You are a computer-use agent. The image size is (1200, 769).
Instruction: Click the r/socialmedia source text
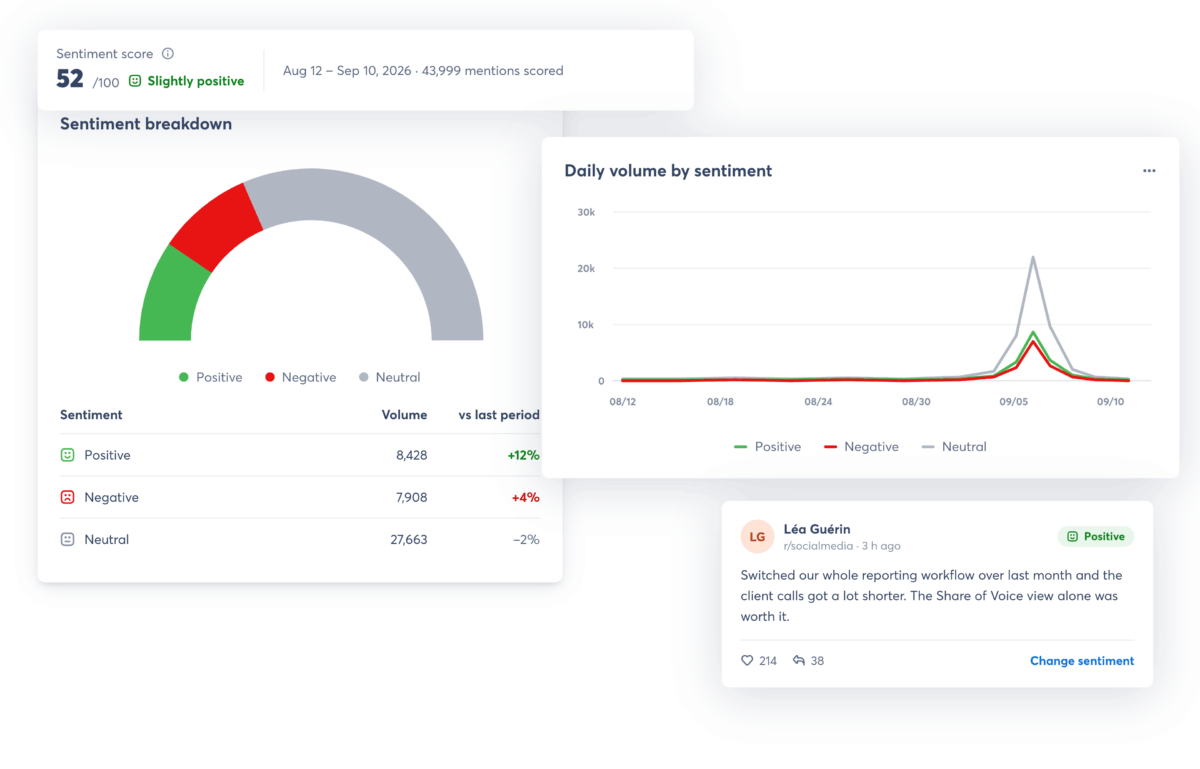click(x=820, y=546)
